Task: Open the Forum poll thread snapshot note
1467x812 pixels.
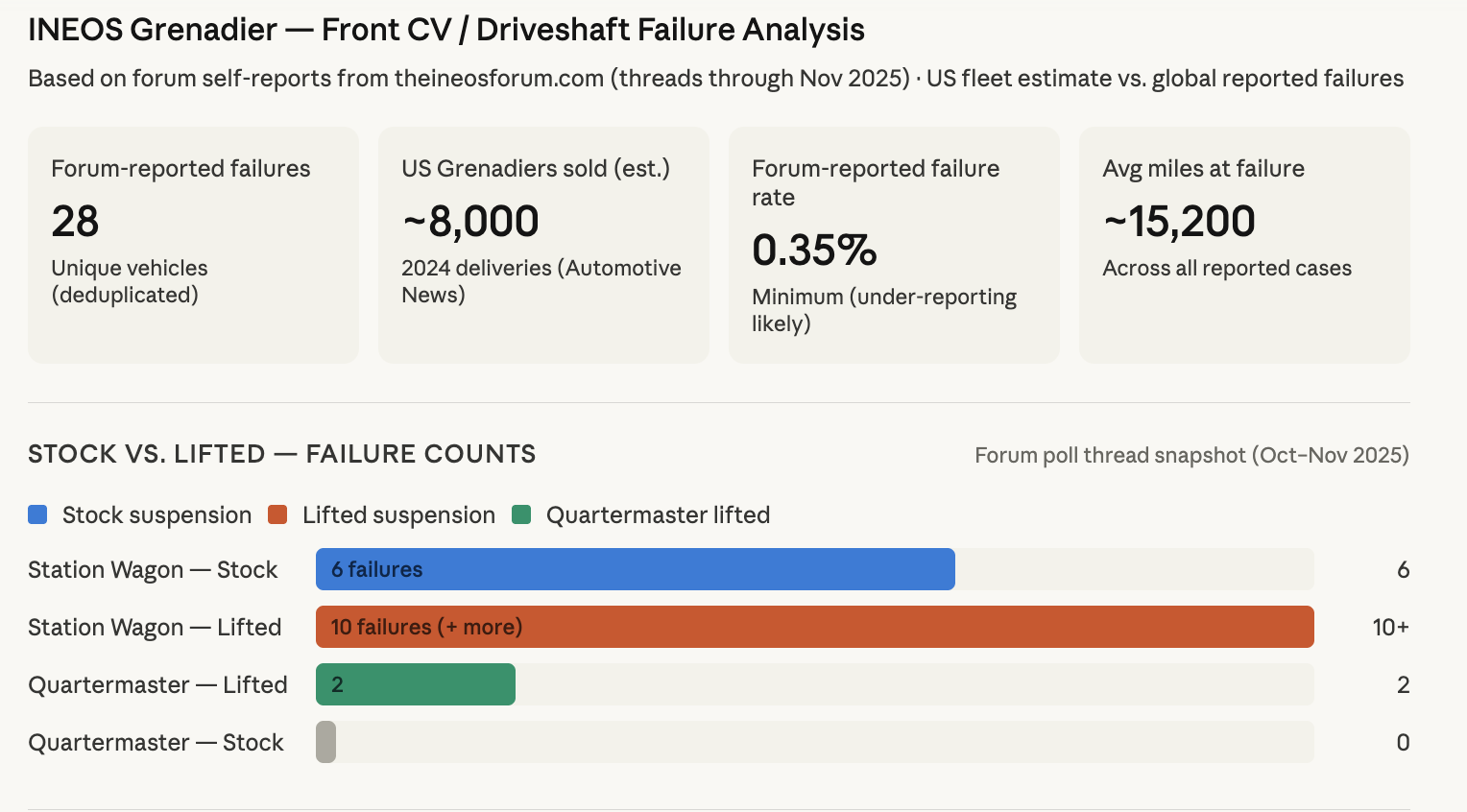Action: [x=1191, y=455]
